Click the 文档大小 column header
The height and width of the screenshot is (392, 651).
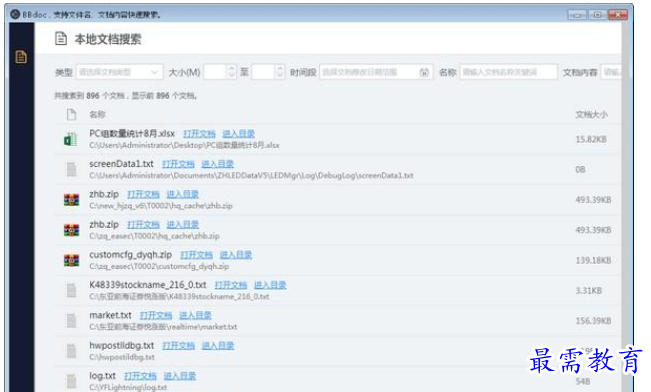tap(591, 115)
